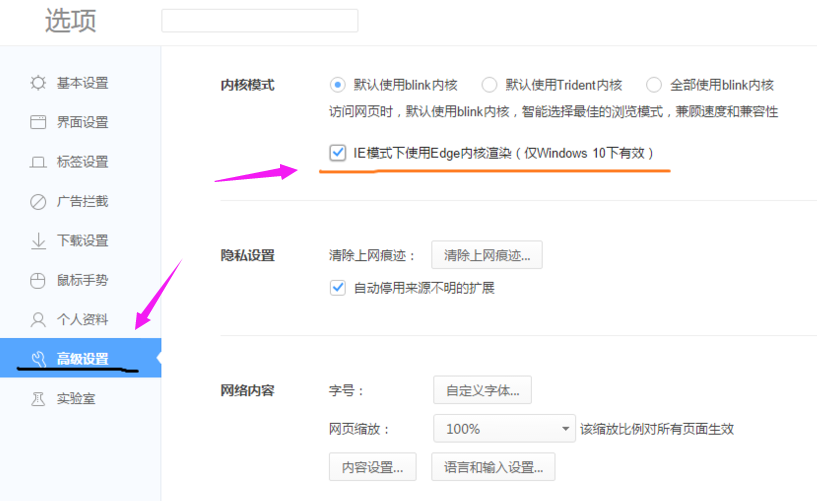The image size is (817, 501).
Task: Toggle 自动停用来源不明的扩展 checkbox
Action: (337, 288)
